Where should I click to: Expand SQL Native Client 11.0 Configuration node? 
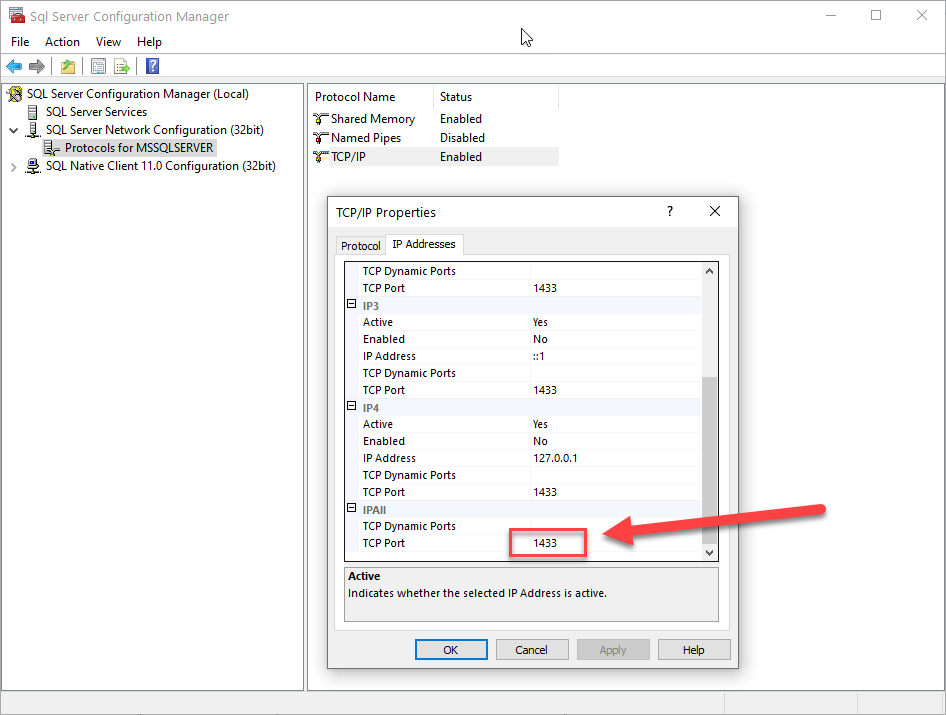(13, 167)
